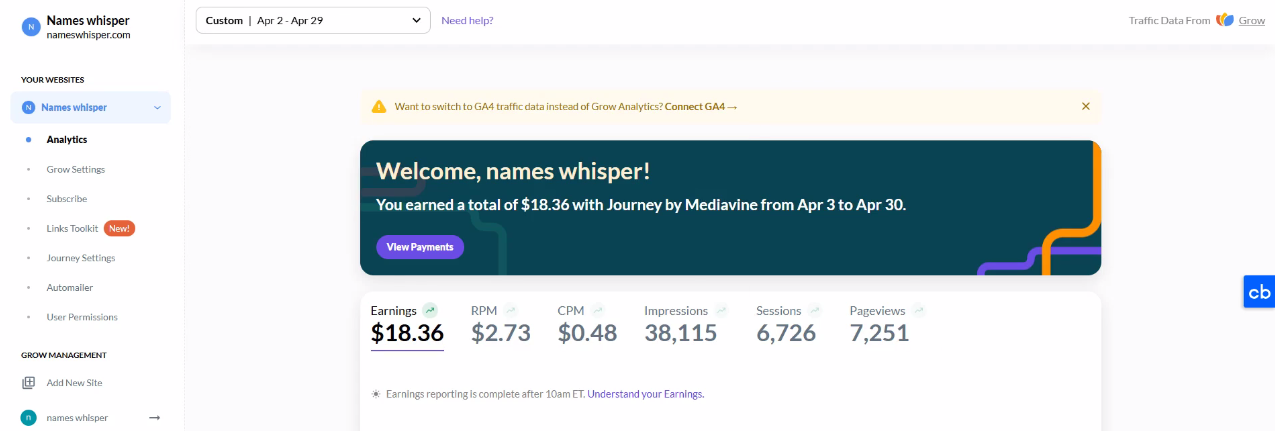Click the View Payments button

pyautogui.click(x=420, y=247)
